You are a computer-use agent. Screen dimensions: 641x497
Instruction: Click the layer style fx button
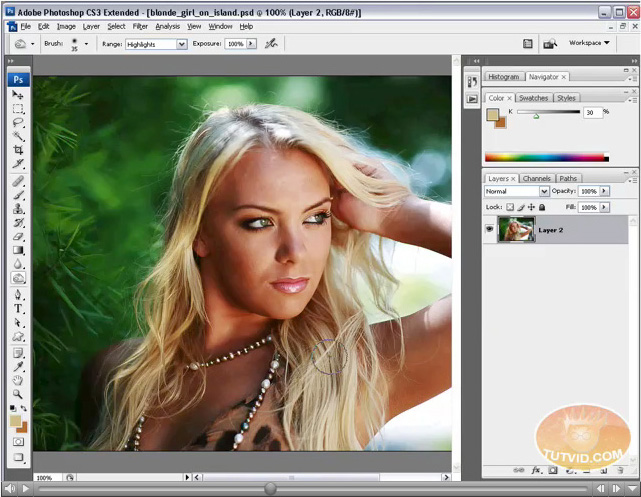click(536, 470)
